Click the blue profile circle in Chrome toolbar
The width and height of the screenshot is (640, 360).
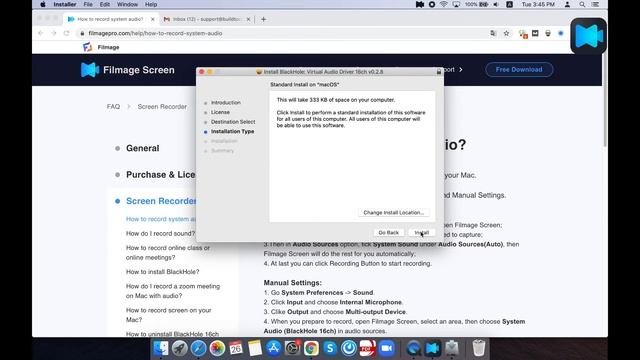[x=561, y=33]
